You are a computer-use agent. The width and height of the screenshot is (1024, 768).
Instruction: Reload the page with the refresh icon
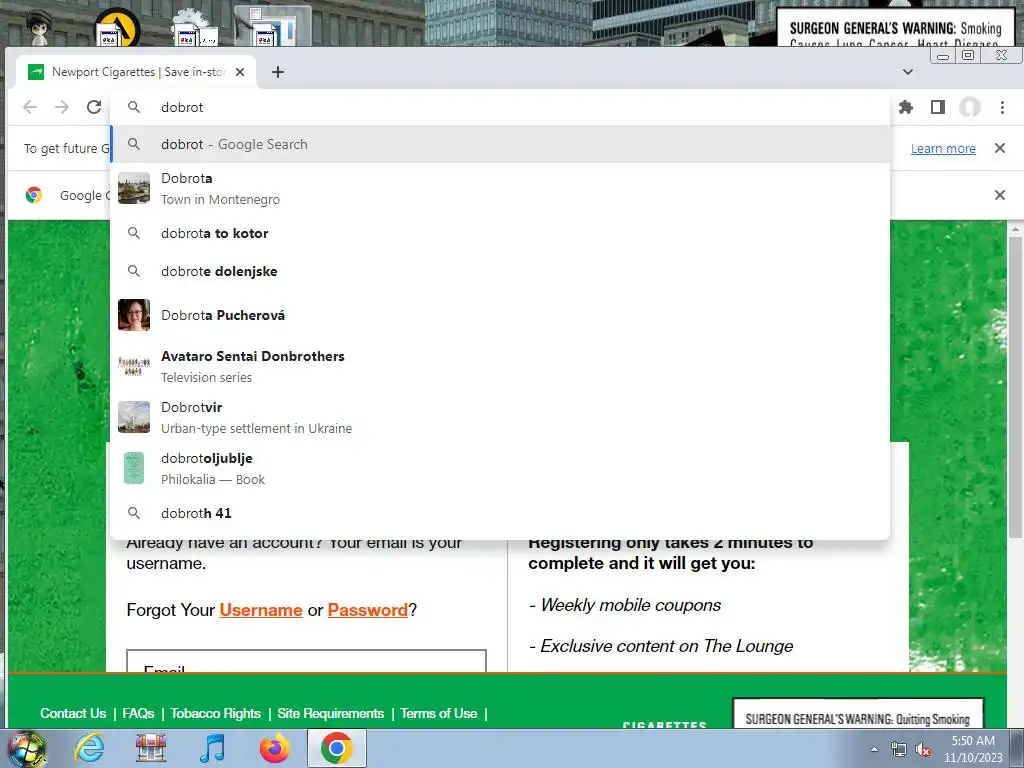point(94,107)
